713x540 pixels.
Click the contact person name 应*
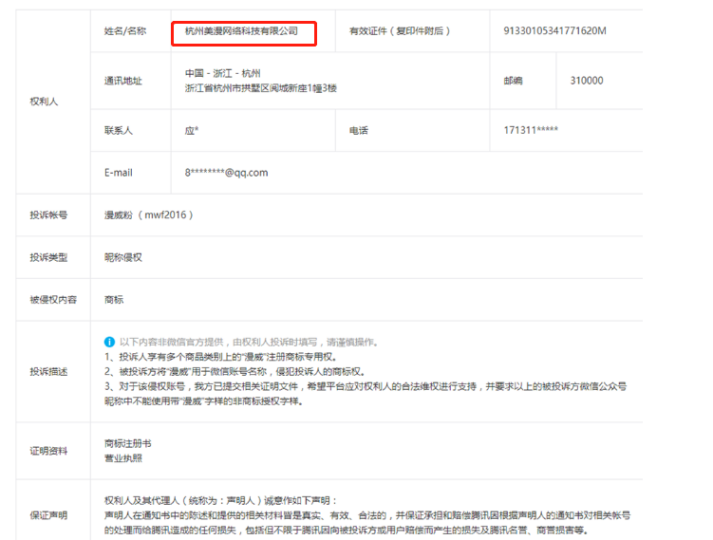click(192, 131)
